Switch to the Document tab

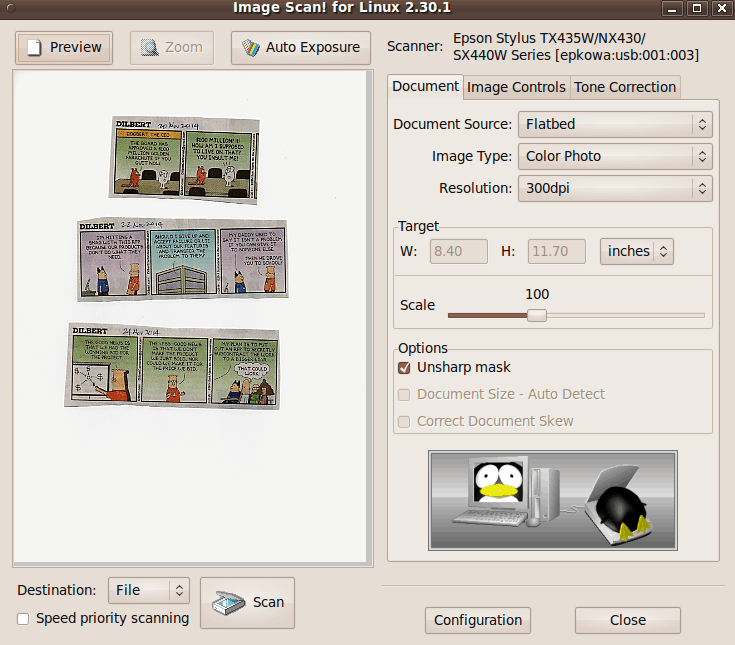click(425, 86)
